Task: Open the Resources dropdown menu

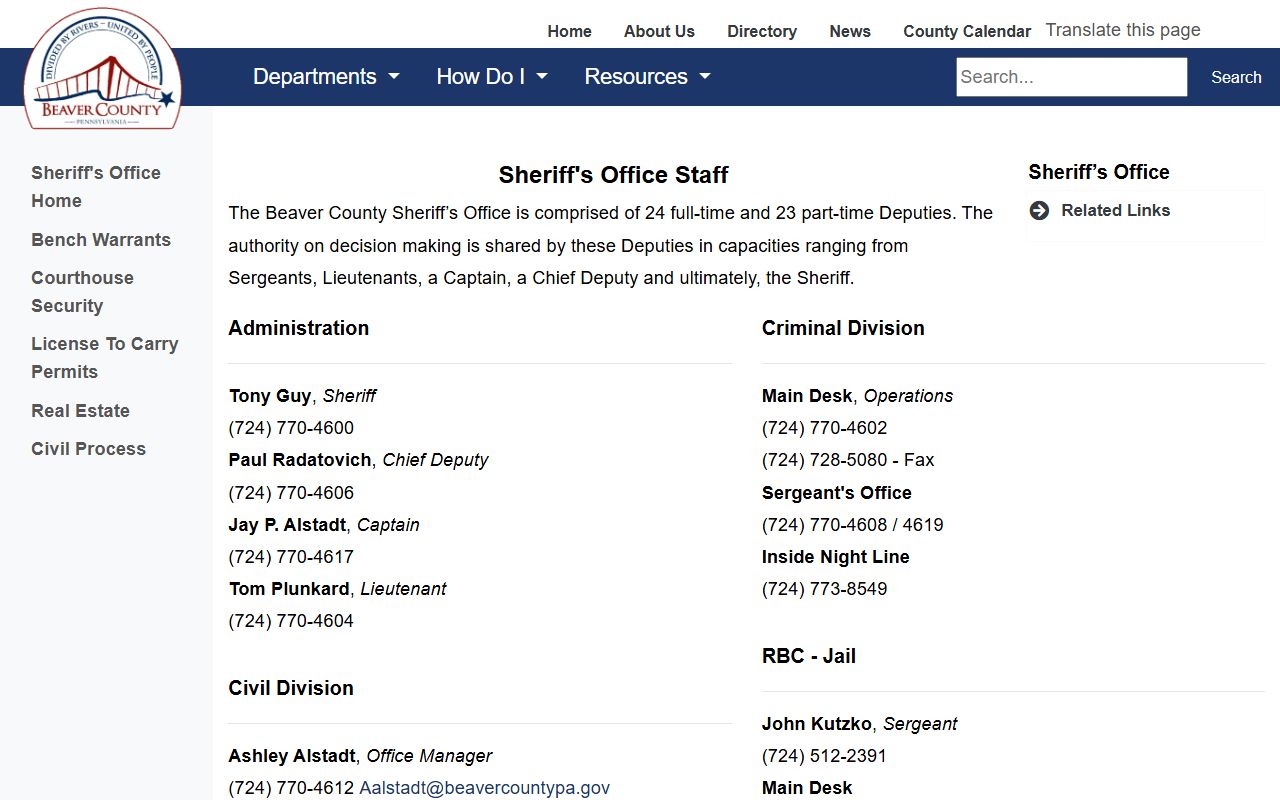Action: [x=647, y=77]
